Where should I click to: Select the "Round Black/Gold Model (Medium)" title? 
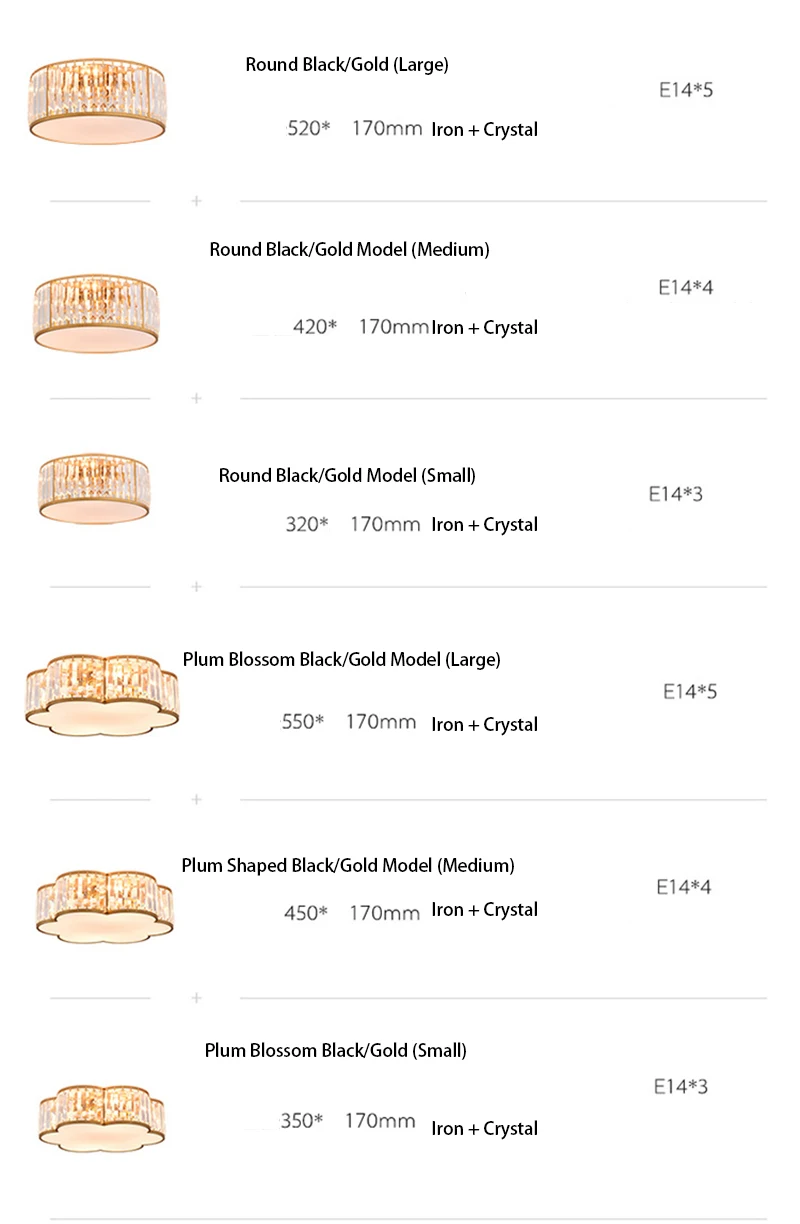[349, 249]
